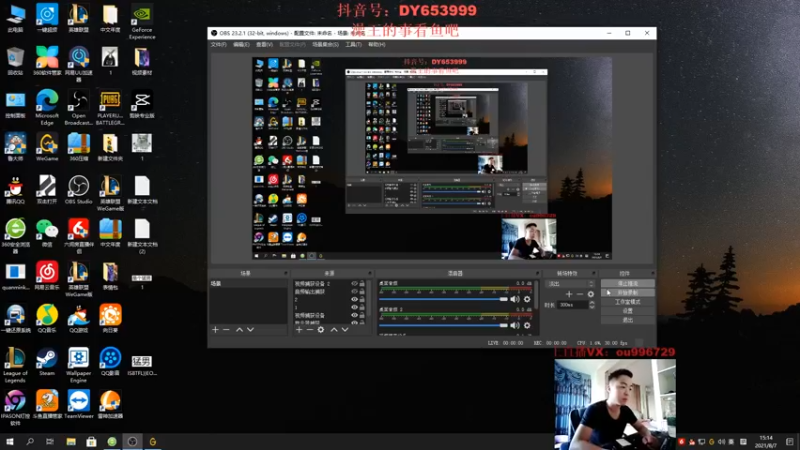Open the 剪映专业版 desktop icon
The image size is (800, 450).
point(142,104)
